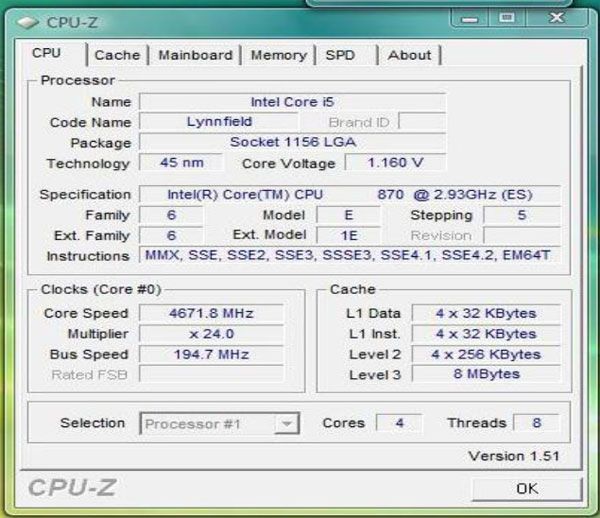This screenshot has width=600, height=518.
Task: Click the Name field showing Intel Core i5
Action: [x=292, y=102]
